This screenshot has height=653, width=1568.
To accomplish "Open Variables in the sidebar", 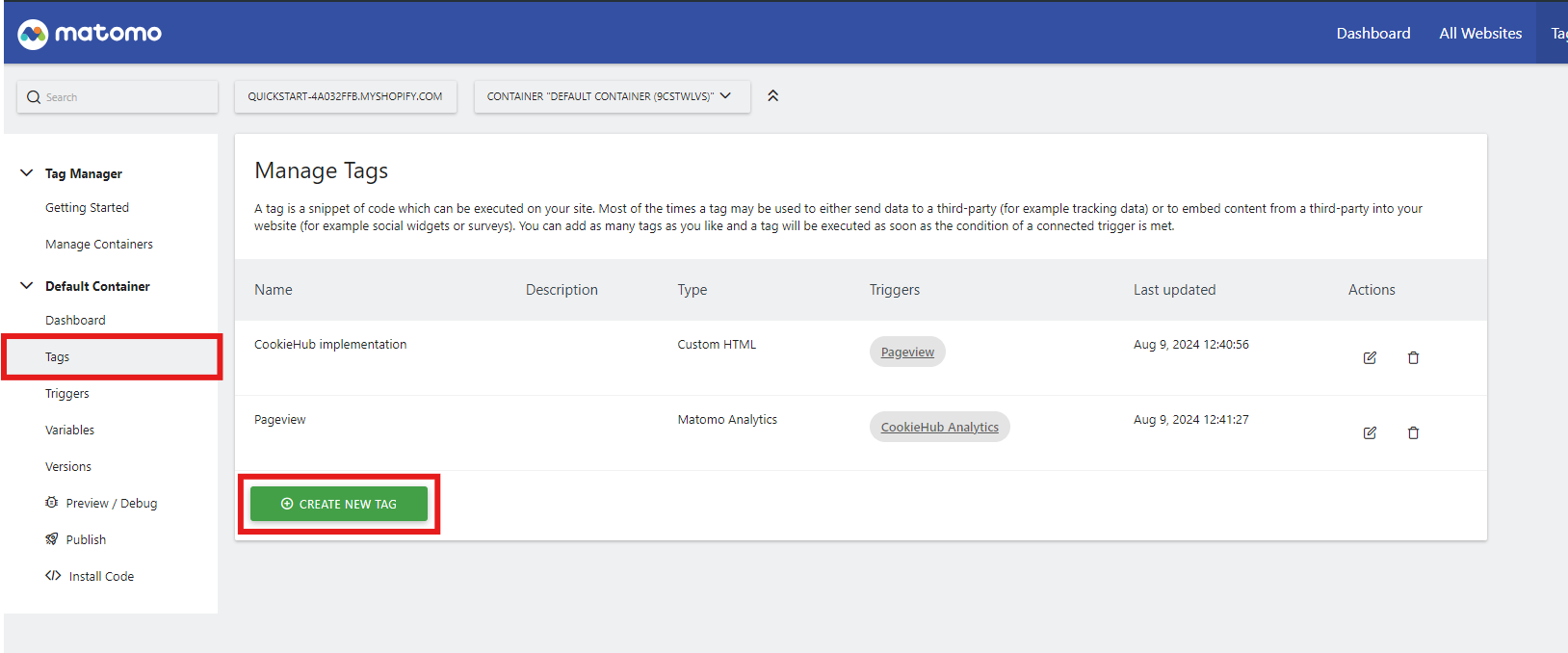I will point(69,431).
